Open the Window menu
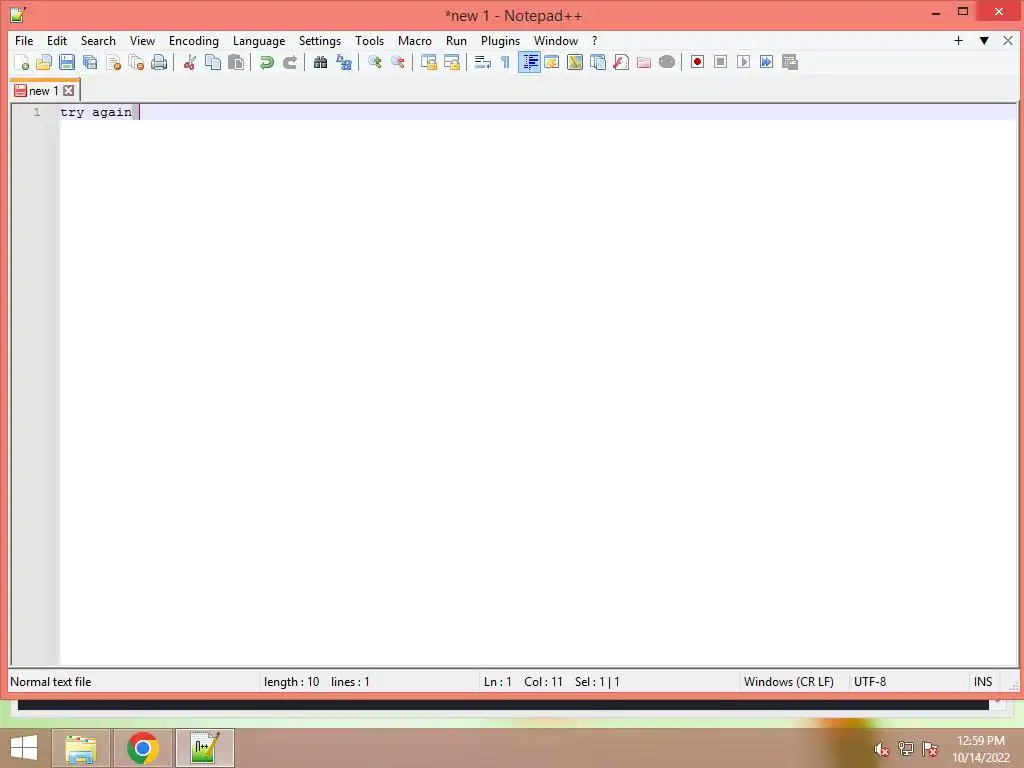 [x=556, y=40]
